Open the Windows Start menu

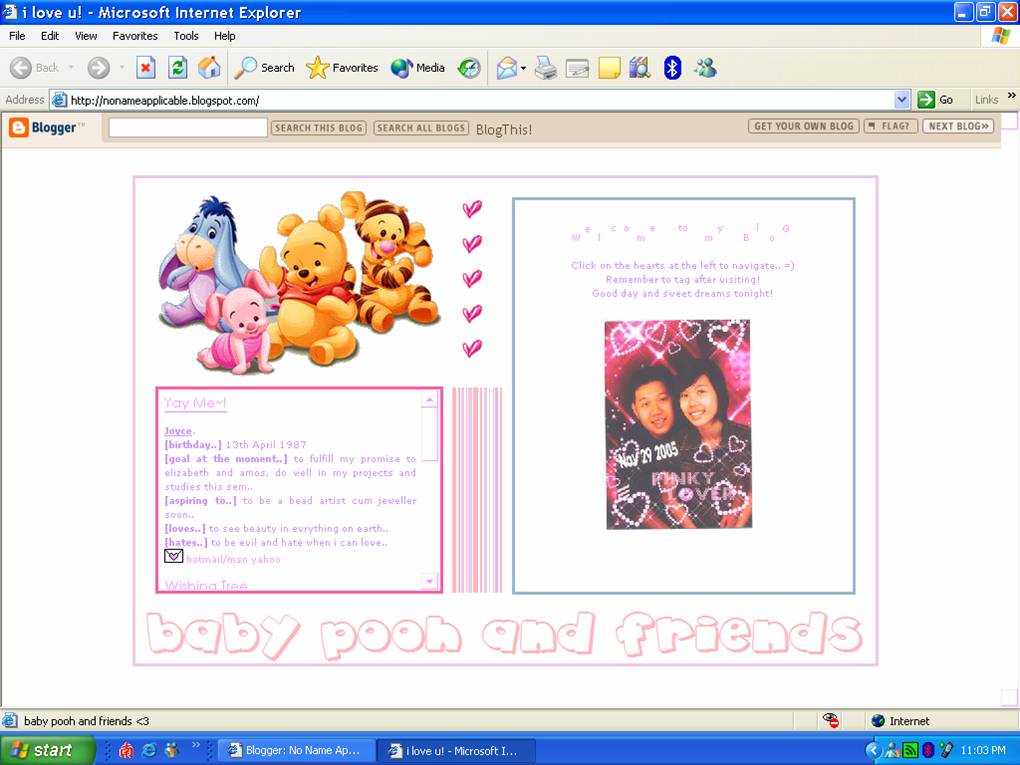[47, 750]
